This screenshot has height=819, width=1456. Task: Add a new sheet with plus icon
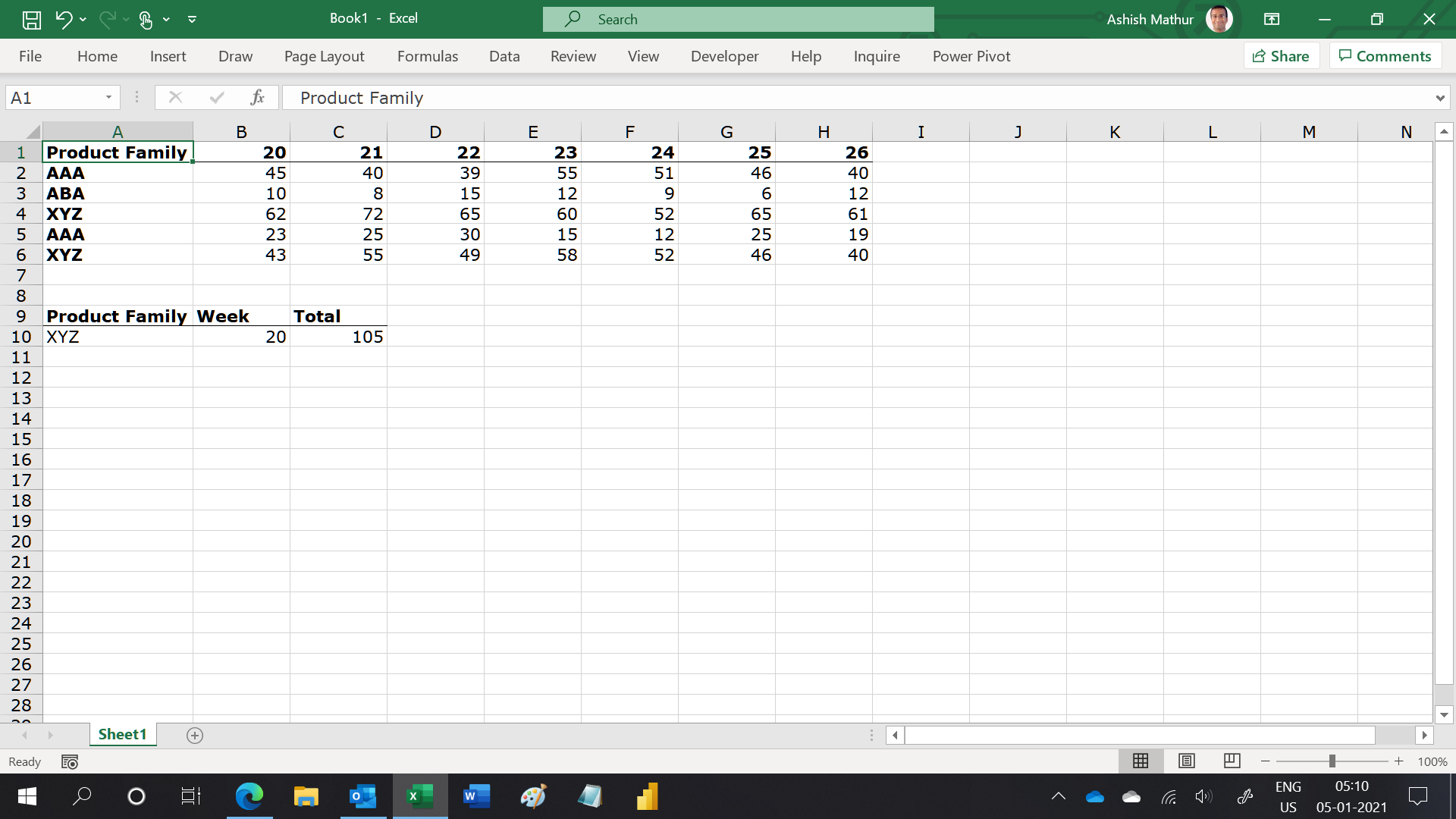tap(195, 736)
